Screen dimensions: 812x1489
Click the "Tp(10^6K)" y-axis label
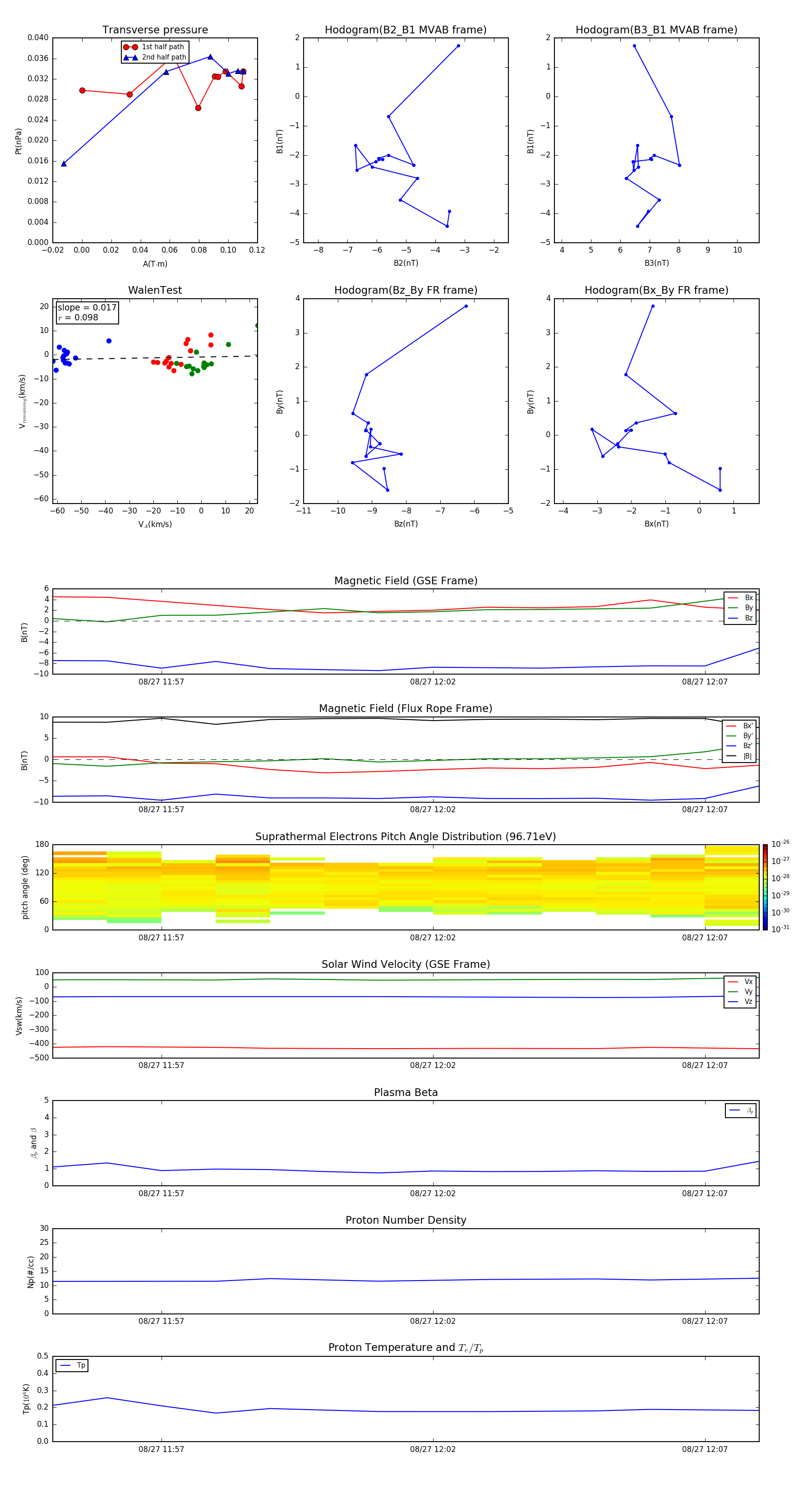coord(26,1399)
